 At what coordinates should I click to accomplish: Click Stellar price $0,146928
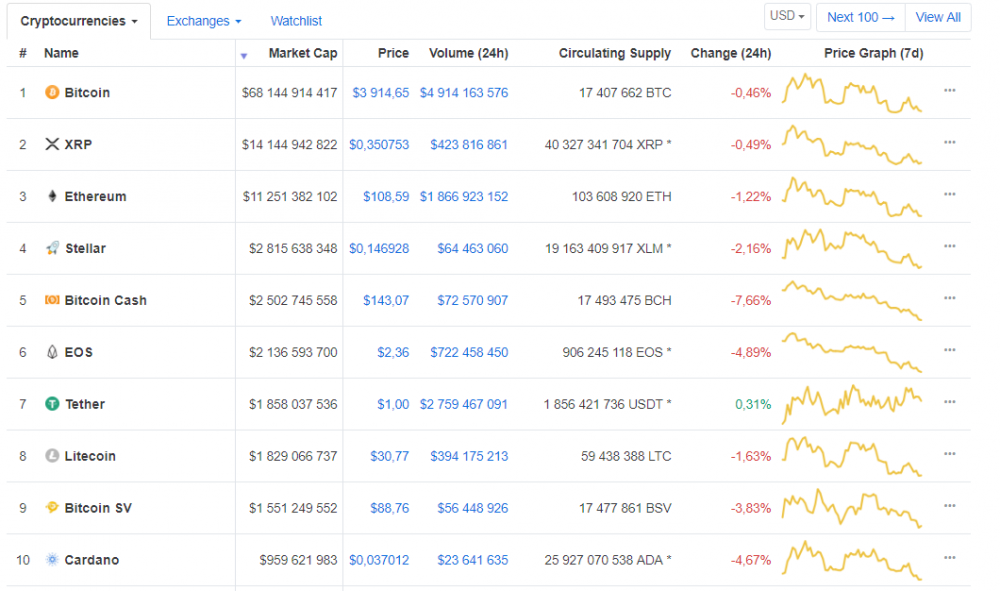tap(379, 249)
